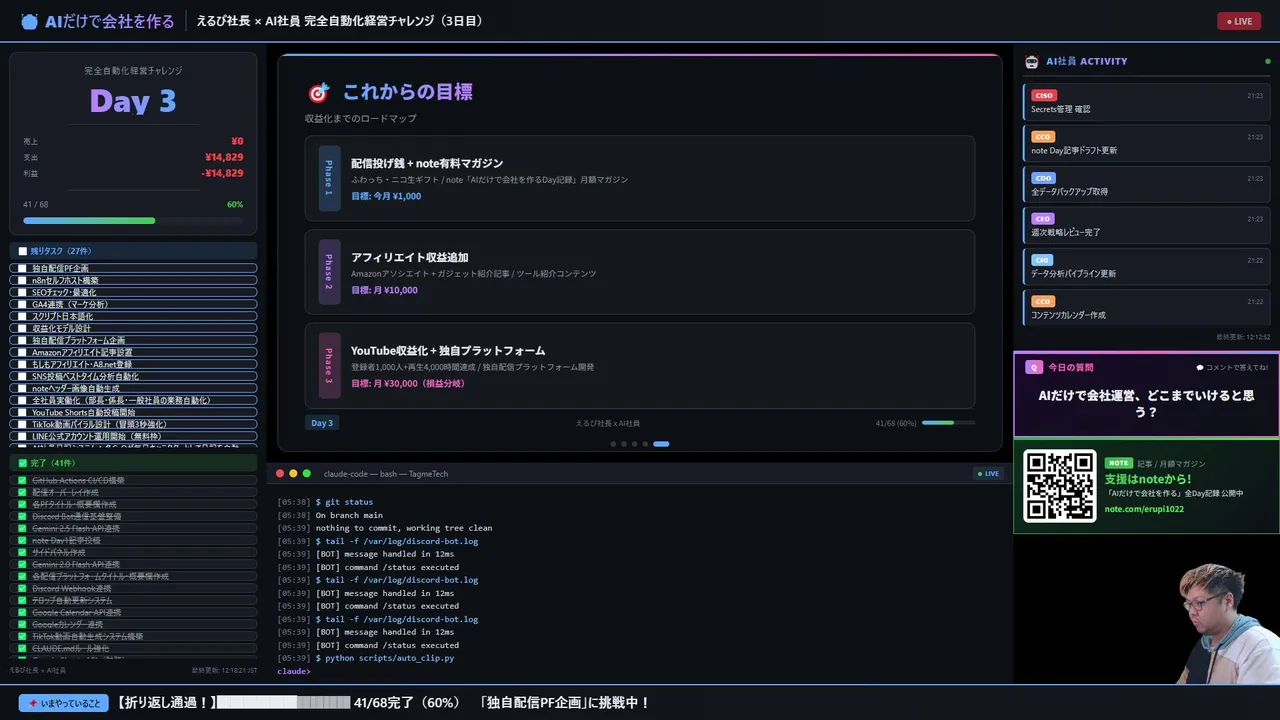
Task: Check the スクリプト日本語化 checkbox
Action: [x=22, y=316]
